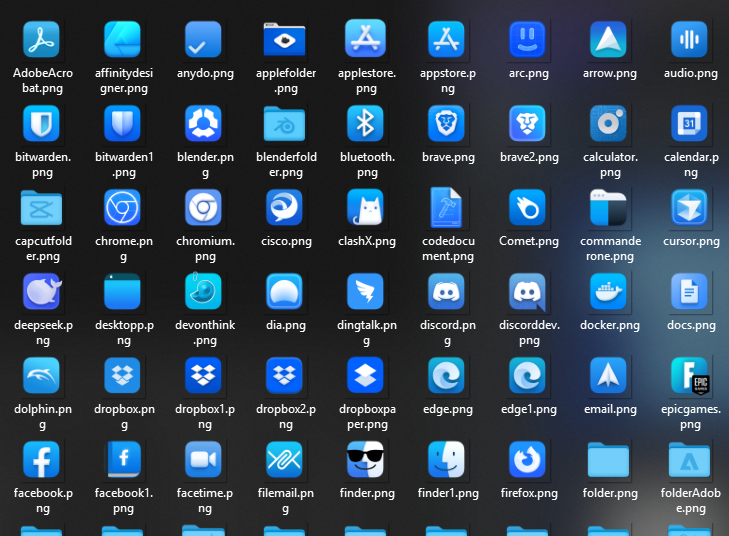Pick the plain folder.png icon
This screenshot has height=536, width=729.
click(x=608, y=460)
